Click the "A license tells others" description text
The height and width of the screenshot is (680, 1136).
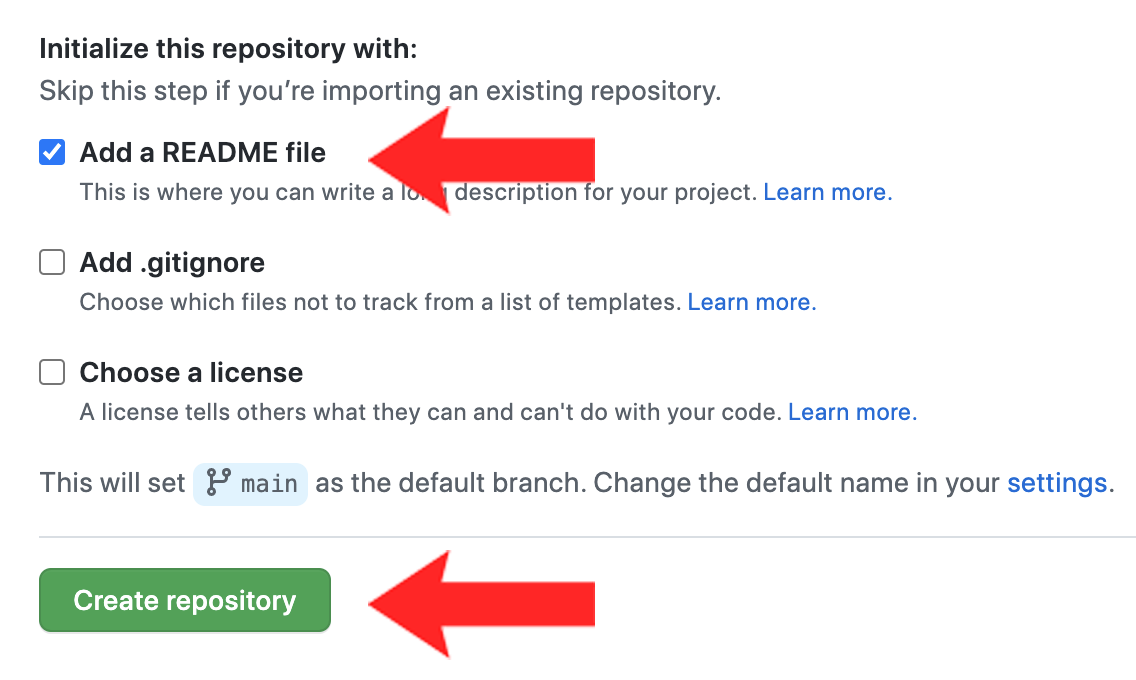[430, 412]
